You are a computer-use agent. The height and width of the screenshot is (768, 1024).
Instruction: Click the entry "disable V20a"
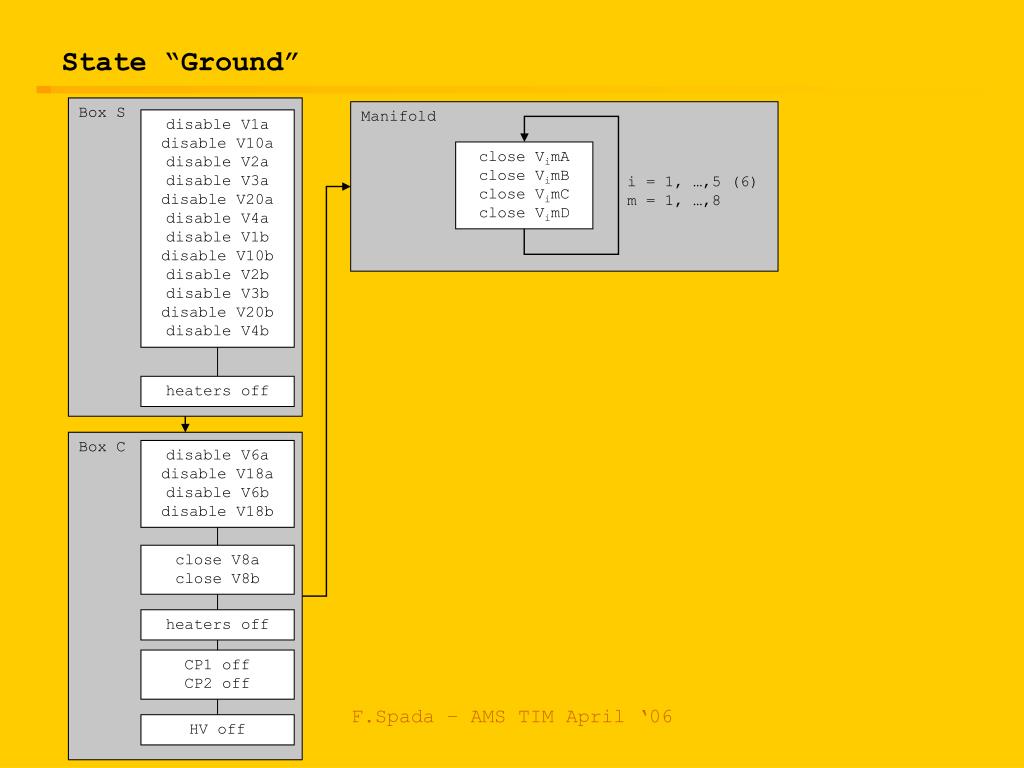pos(217,199)
